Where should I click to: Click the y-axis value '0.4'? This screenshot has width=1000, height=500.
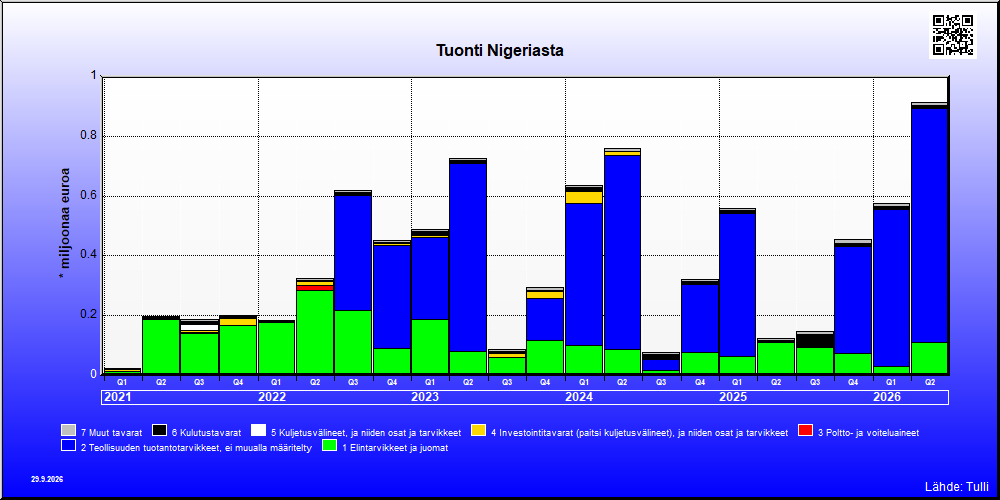point(87,255)
